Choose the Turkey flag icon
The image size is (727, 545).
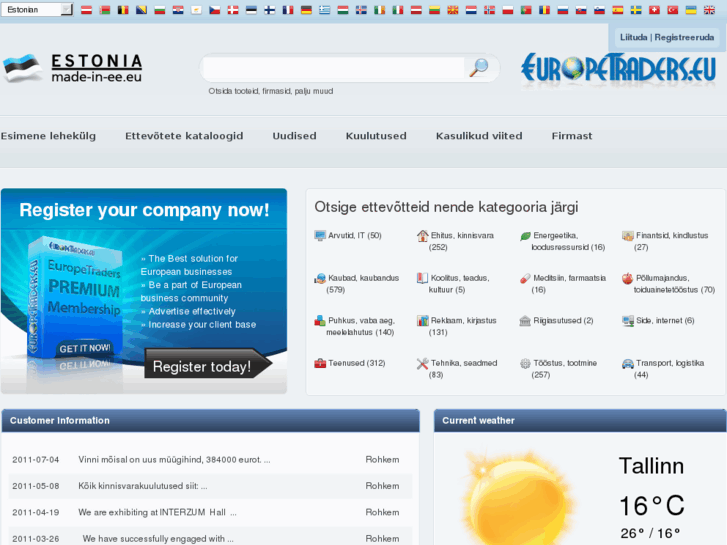point(673,10)
